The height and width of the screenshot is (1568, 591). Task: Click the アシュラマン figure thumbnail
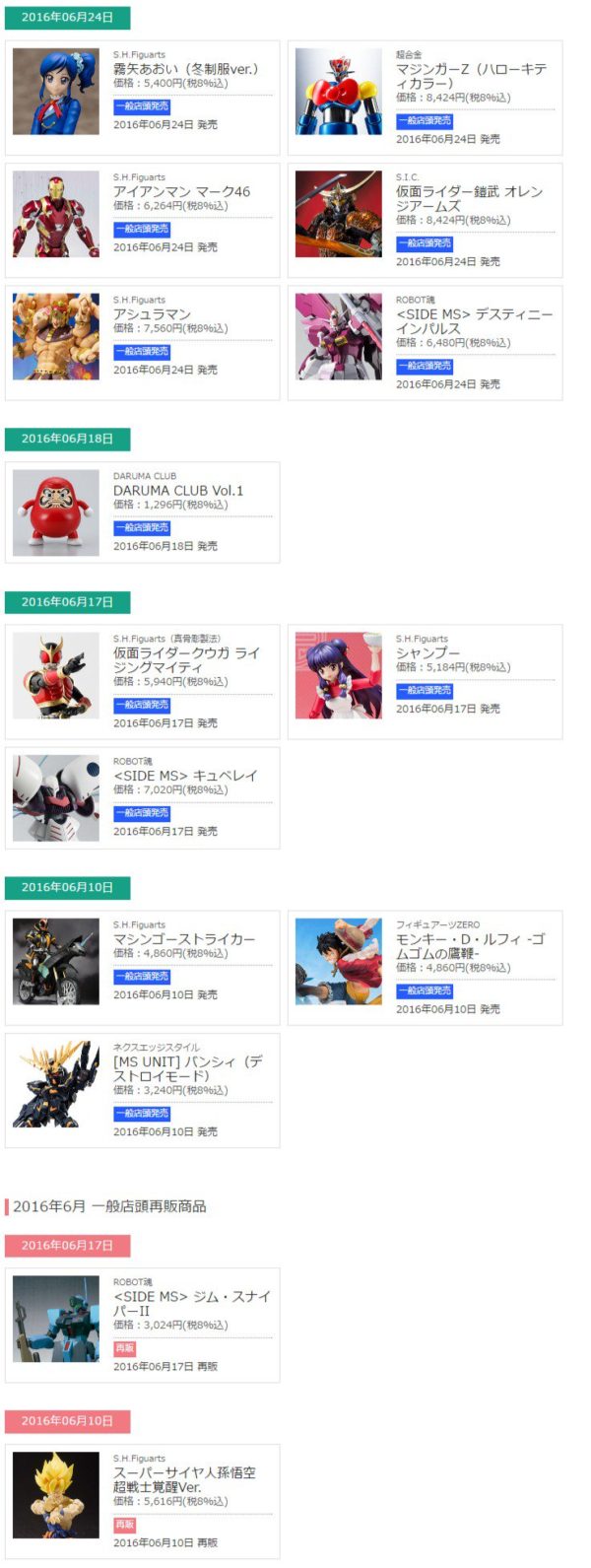(56, 337)
